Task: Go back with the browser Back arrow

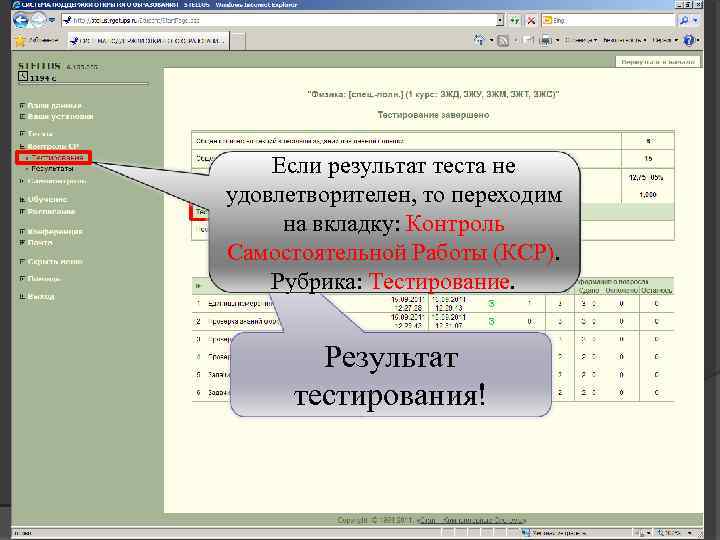Action: point(21,20)
